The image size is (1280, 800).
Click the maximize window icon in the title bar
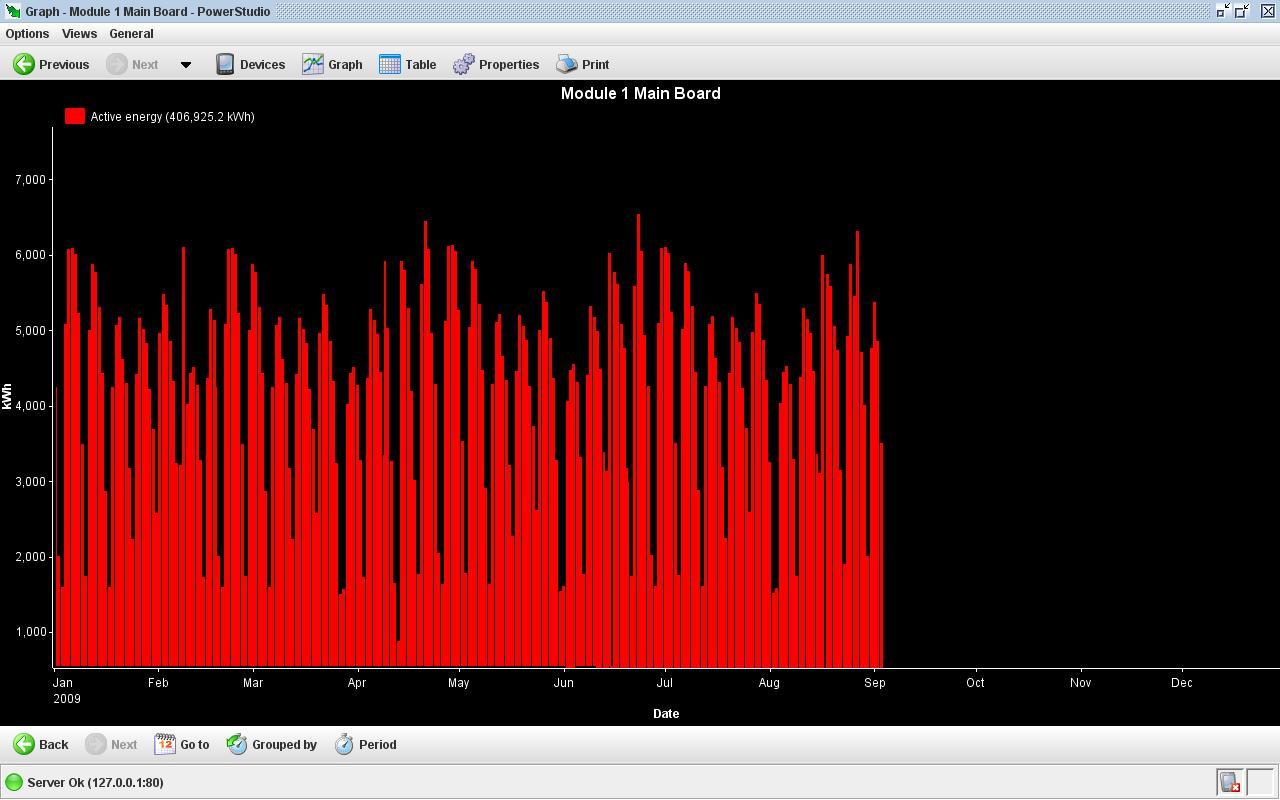(x=1243, y=11)
